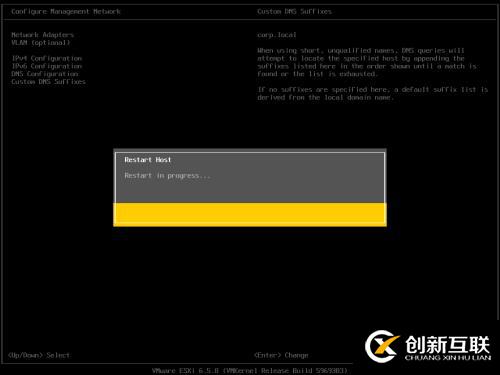Click the Configure Management Network title
Viewport: 500px width, 375px height.
[66, 12]
